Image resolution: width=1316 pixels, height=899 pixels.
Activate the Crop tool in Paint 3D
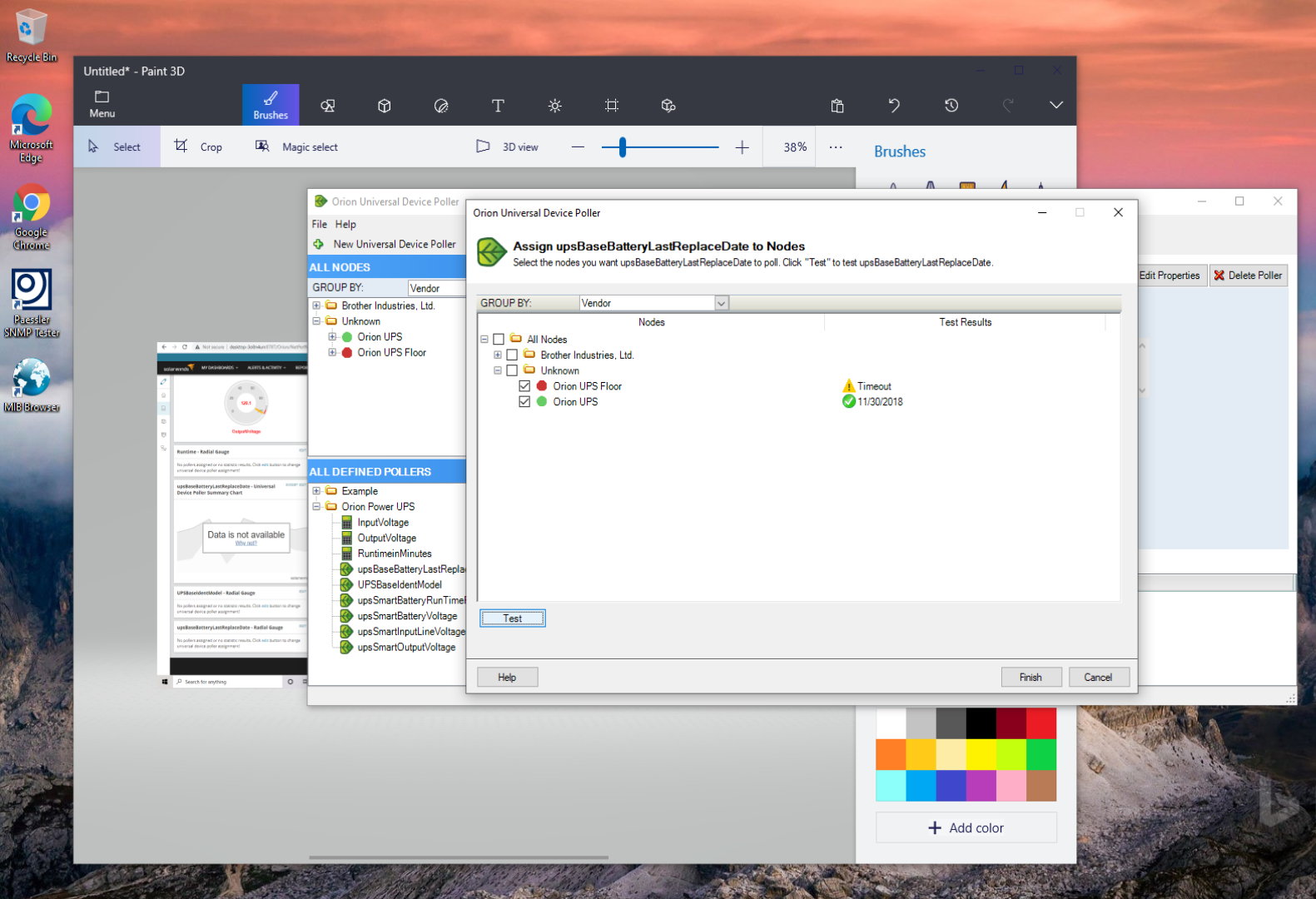point(198,147)
